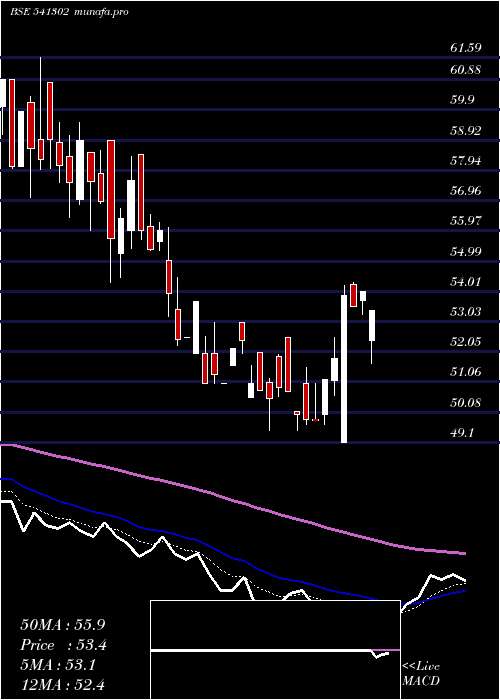Click the tall white candle reaching 49.1
Screen dimensions: 500x700
pos(344,369)
